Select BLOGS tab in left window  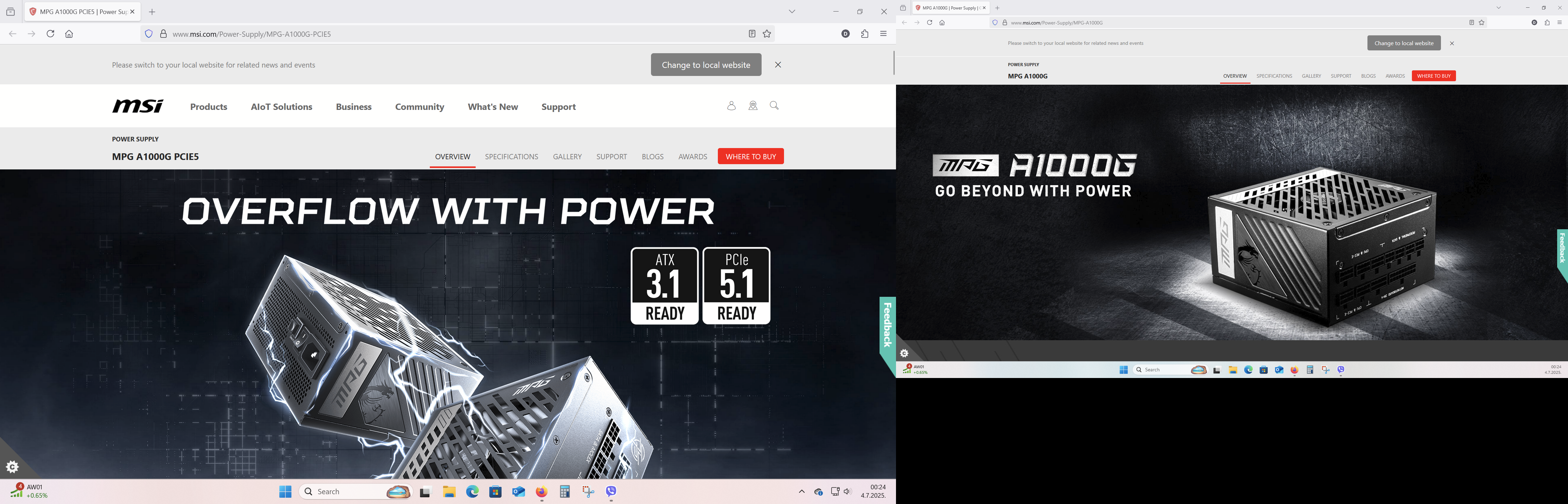(x=652, y=156)
